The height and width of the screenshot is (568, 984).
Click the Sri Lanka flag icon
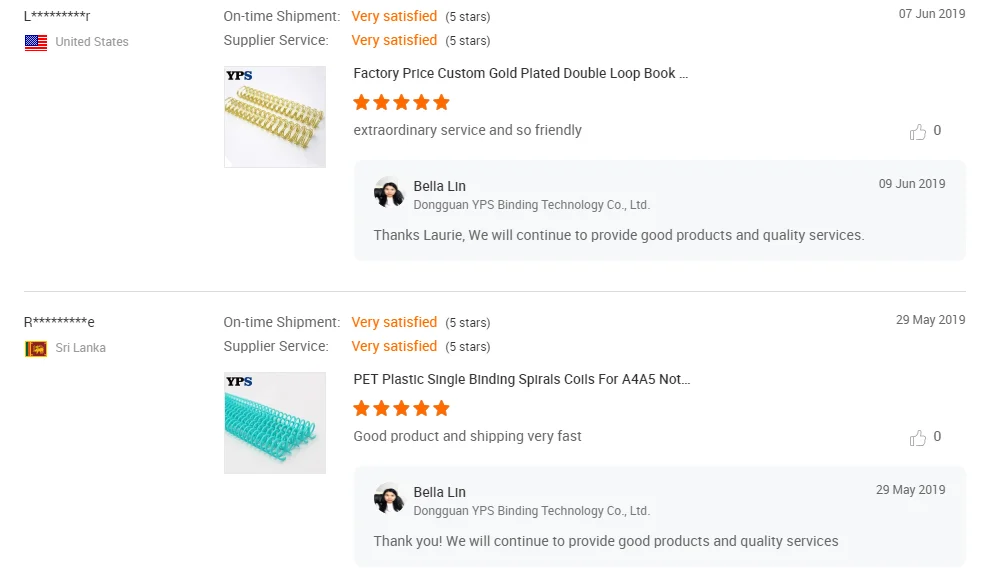point(36,348)
